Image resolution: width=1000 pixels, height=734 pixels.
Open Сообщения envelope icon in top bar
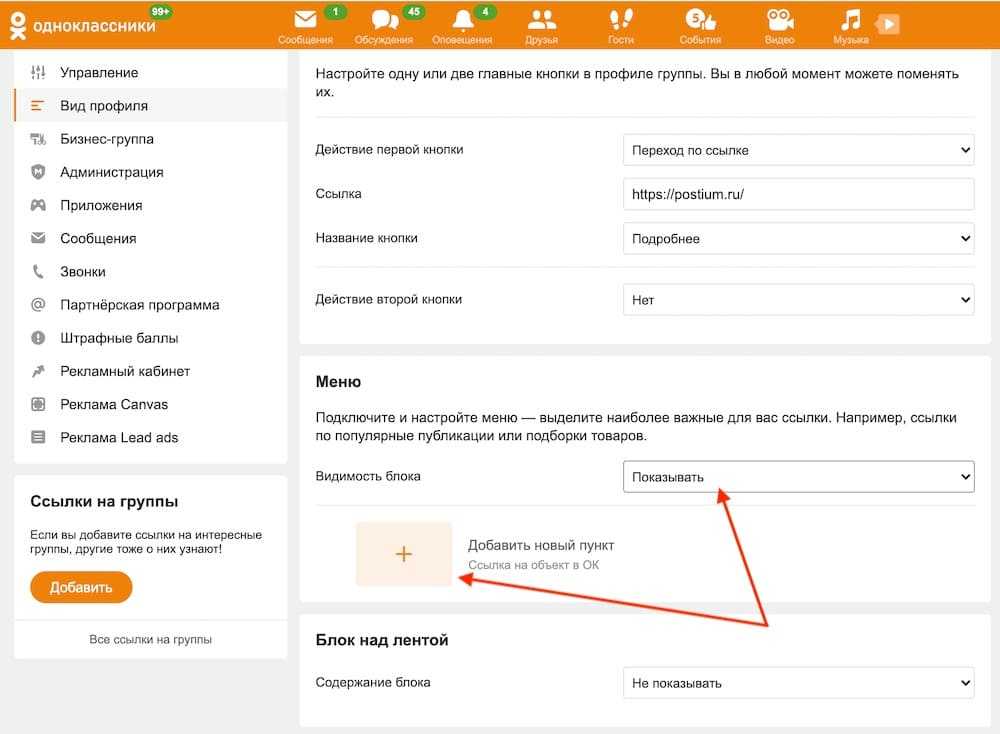tap(306, 20)
